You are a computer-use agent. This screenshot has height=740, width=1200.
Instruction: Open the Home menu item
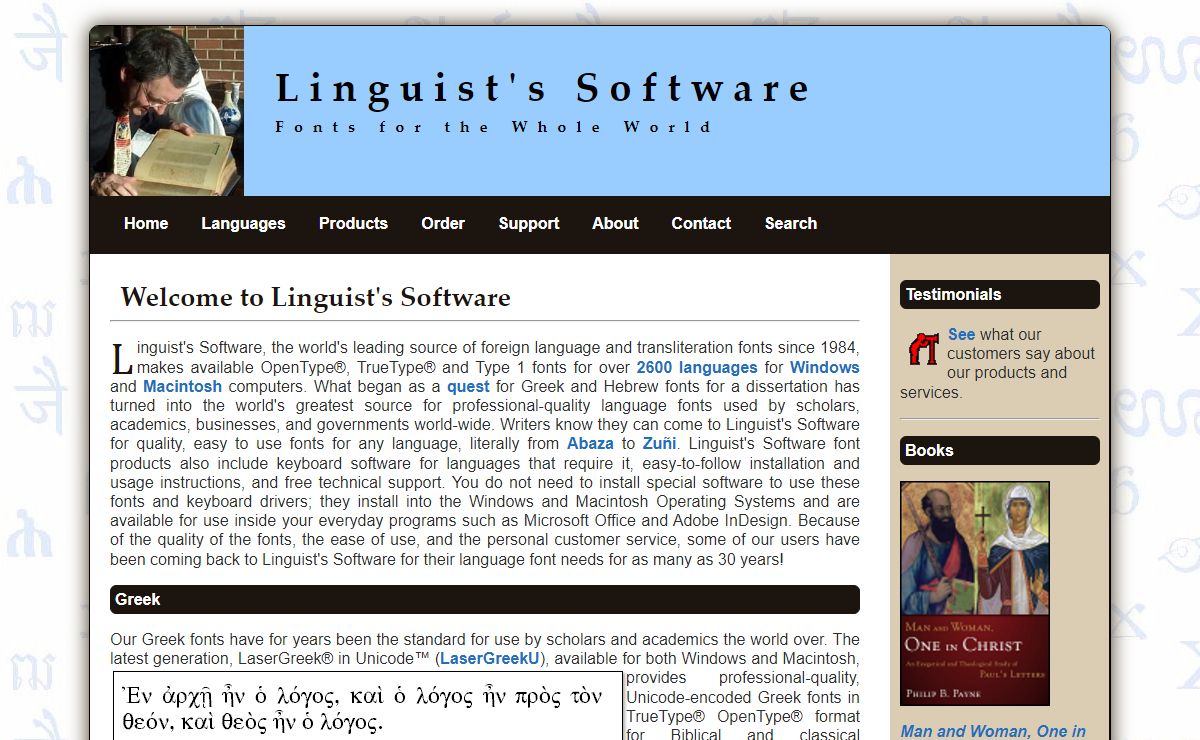[146, 224]
